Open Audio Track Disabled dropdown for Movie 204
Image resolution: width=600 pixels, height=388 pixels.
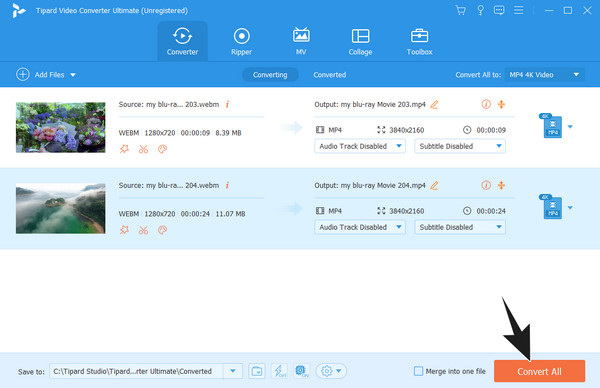360,227
